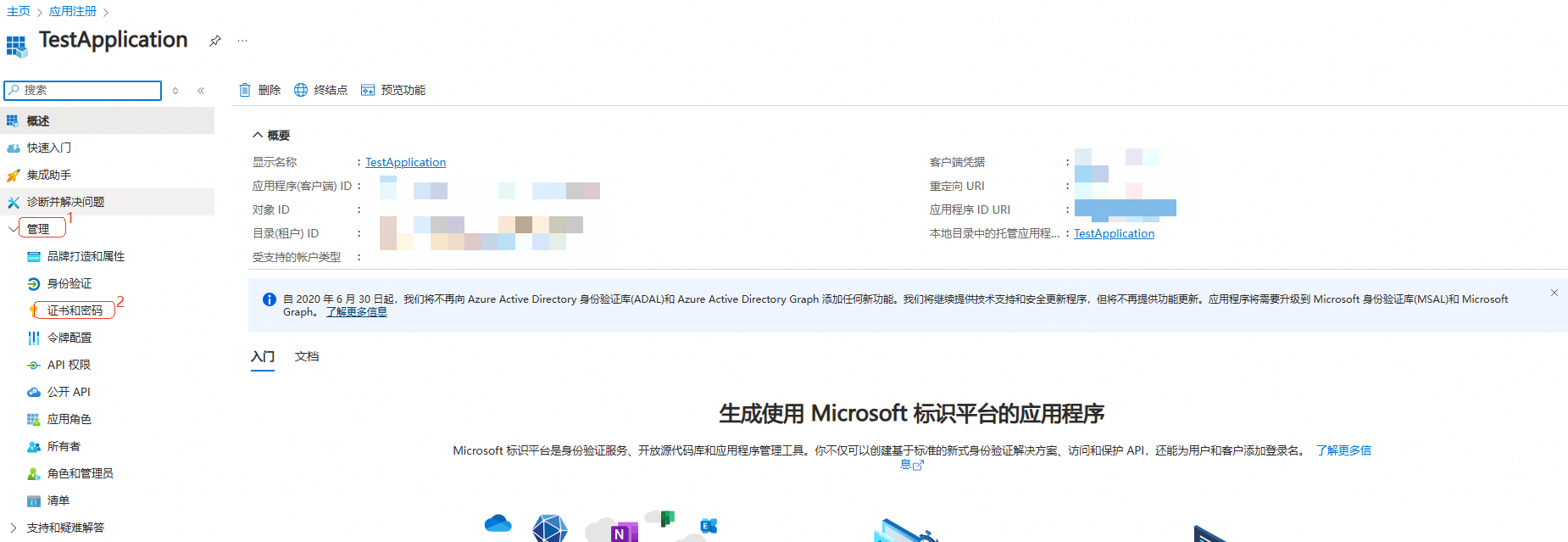Click the 清单 manifest icon
1568x542 pixels.
point(34,500)
